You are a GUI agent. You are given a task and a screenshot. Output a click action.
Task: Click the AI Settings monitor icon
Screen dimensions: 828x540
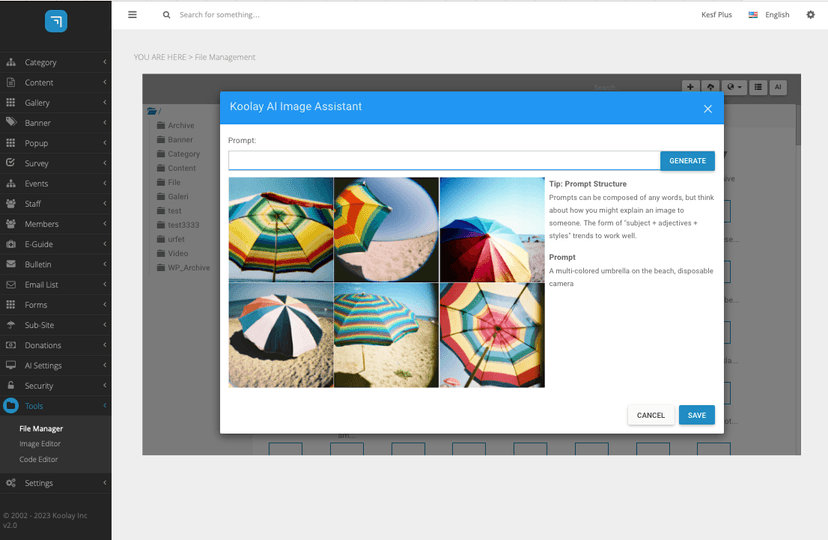point(11,365)
